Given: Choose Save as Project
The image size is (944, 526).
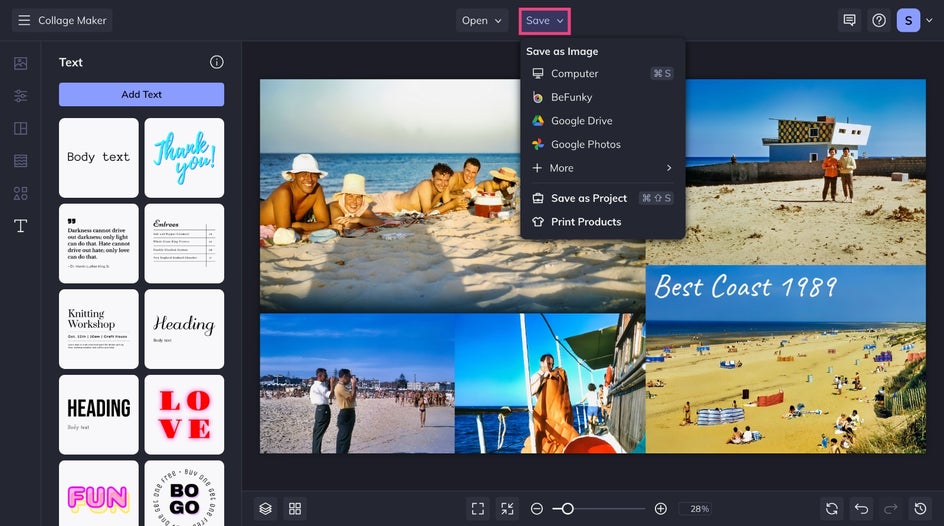Looking at the screenshot, I should [x=588, y=198].
